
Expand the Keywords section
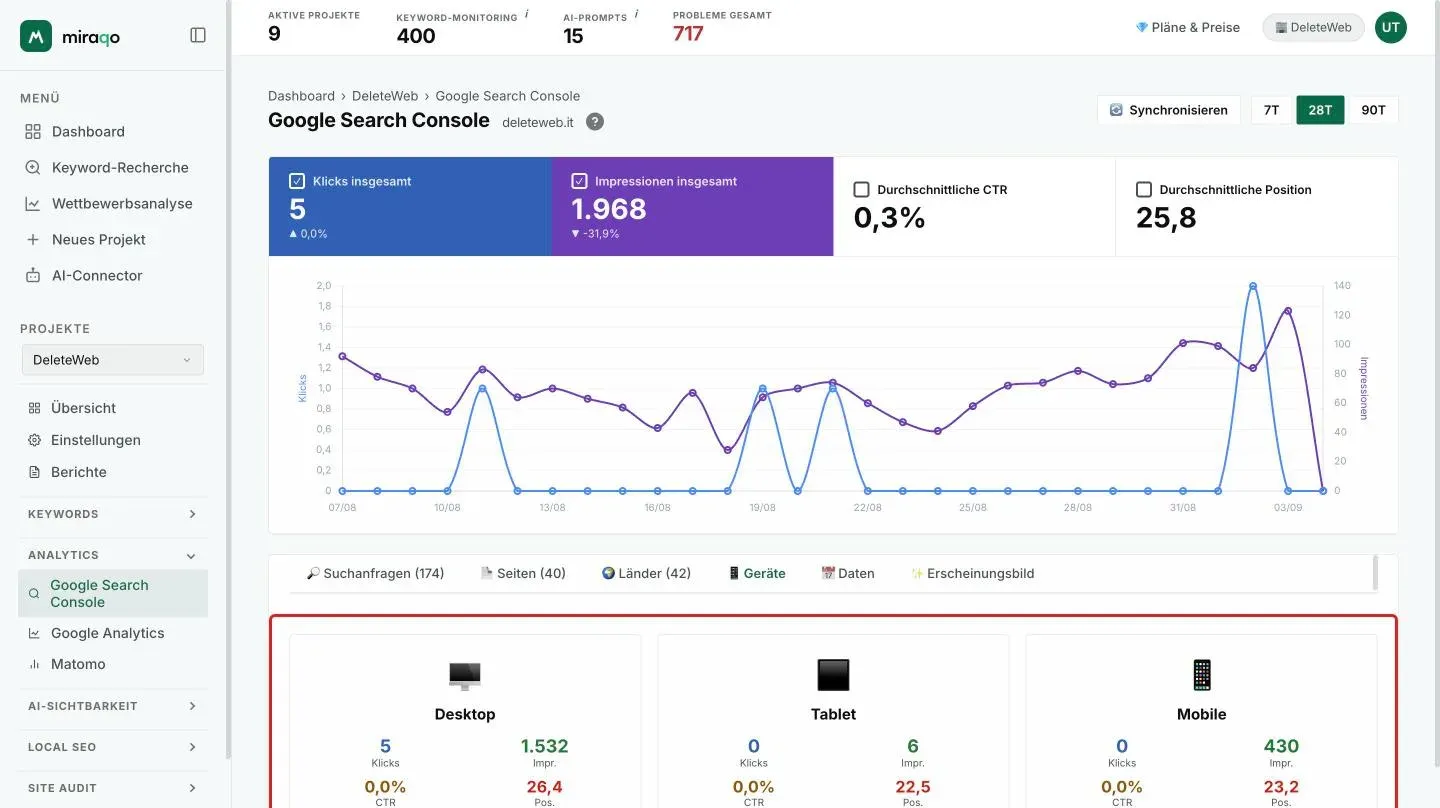coord(113,514)
